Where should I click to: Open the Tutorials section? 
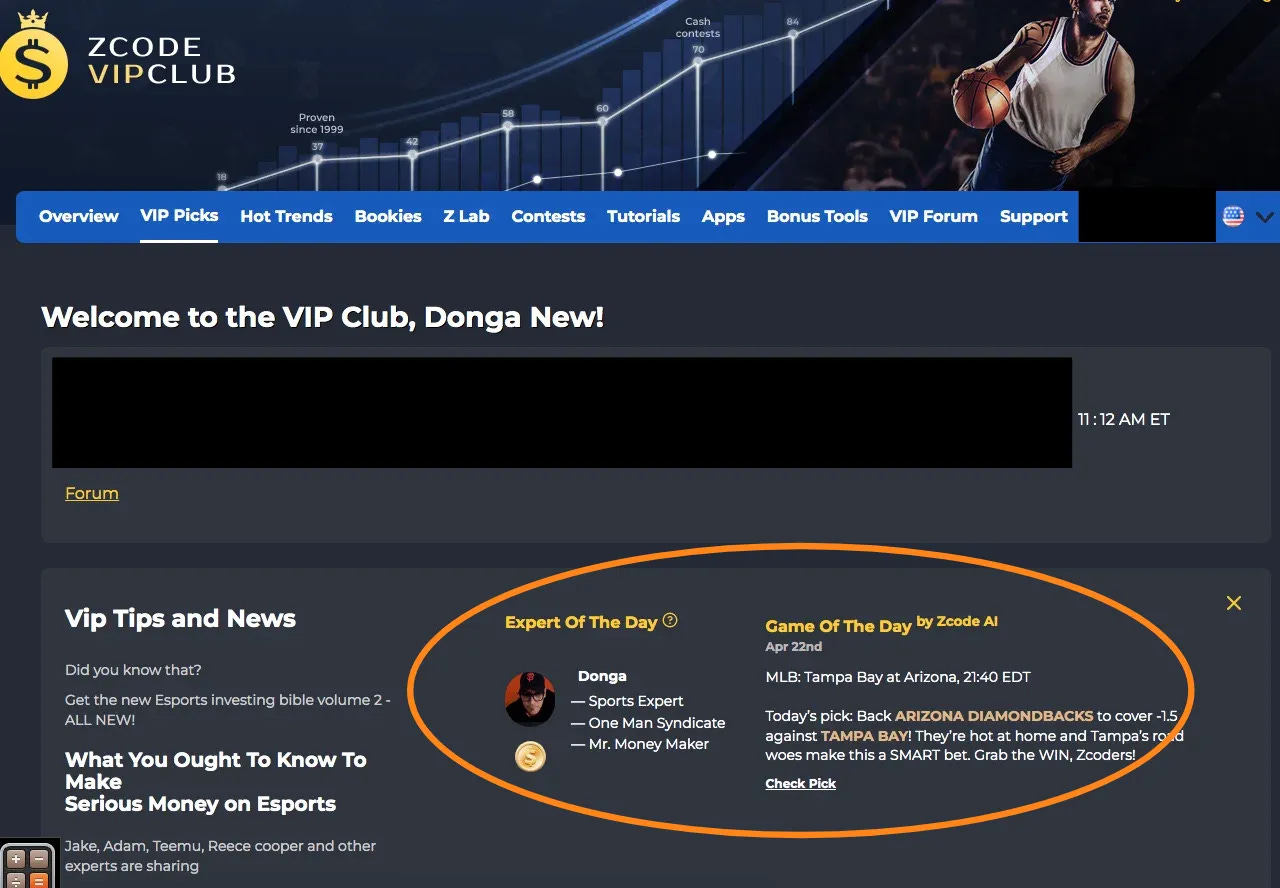click(643, 216)
